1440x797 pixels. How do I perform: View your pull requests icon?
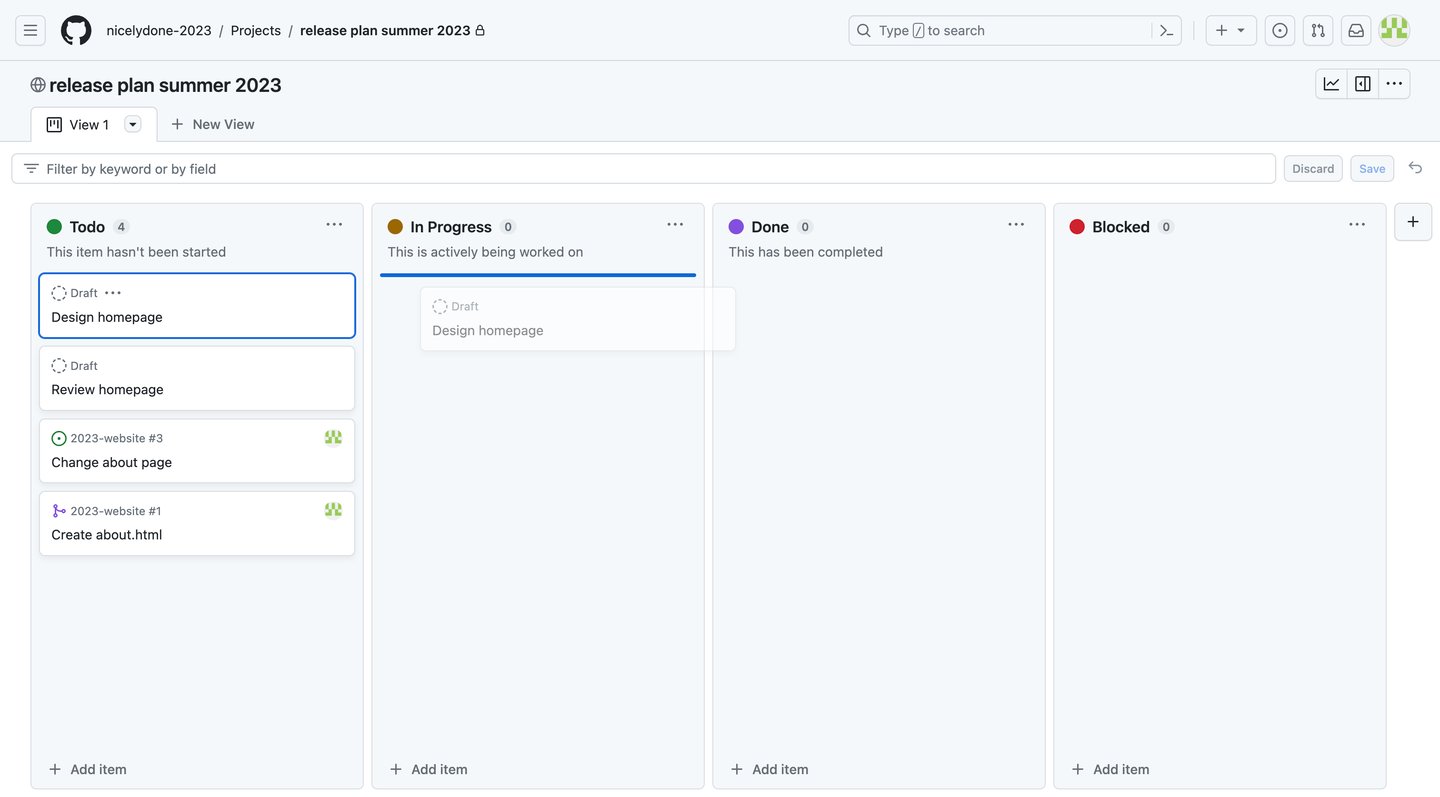(1317, 30)
